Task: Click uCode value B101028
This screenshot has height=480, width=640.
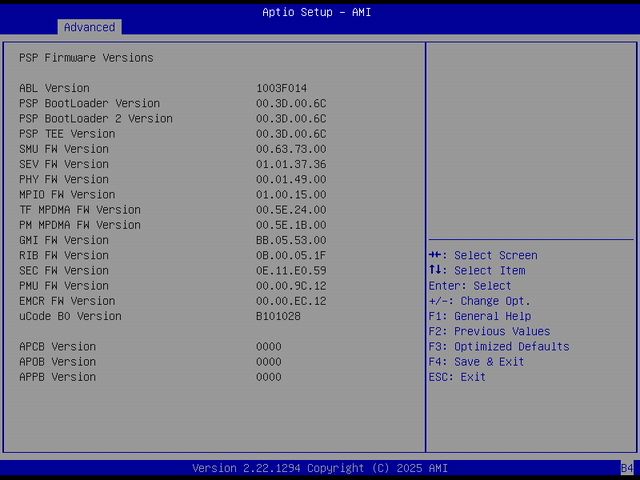Action: (x=278, y=316)
